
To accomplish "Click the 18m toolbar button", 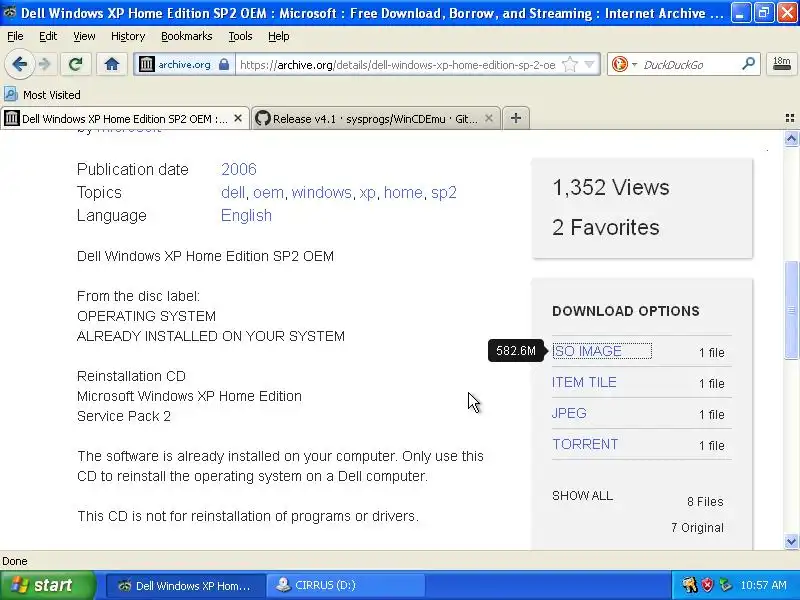I will click(x=781, y=64).
